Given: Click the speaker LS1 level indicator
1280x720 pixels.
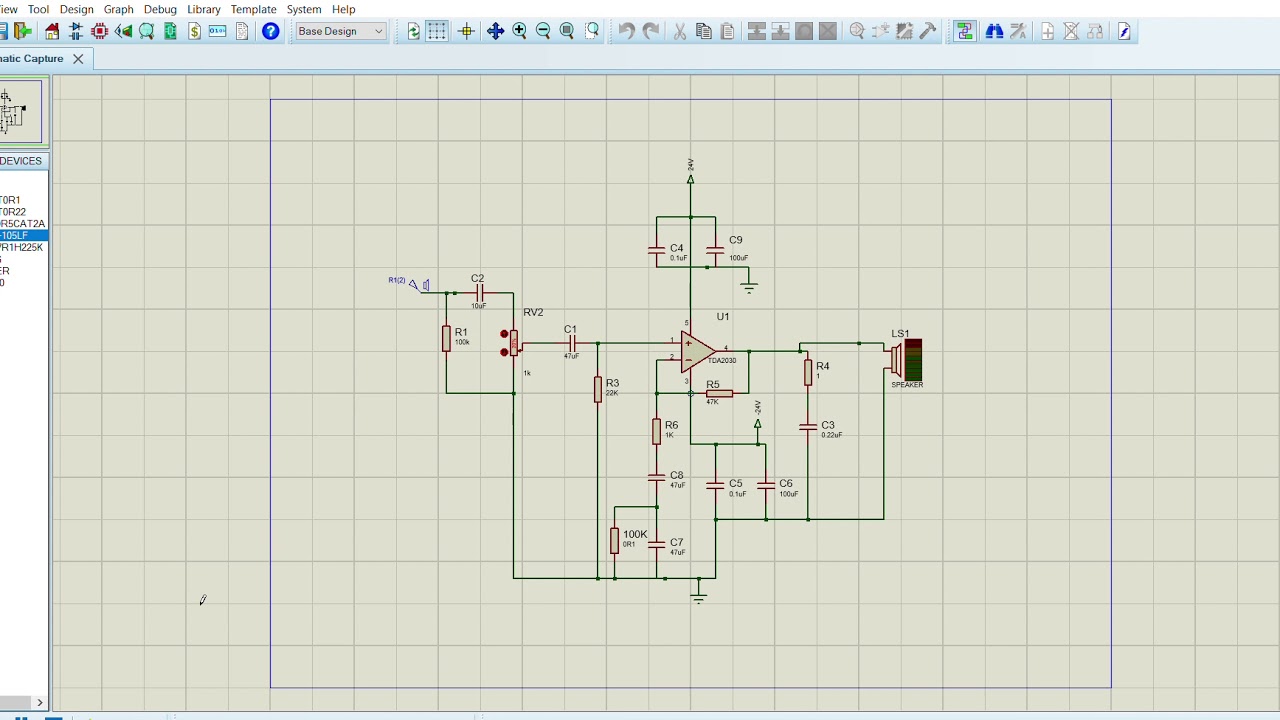Looking at the screenshot, I should pyautogui.click(x=913, y=360).
